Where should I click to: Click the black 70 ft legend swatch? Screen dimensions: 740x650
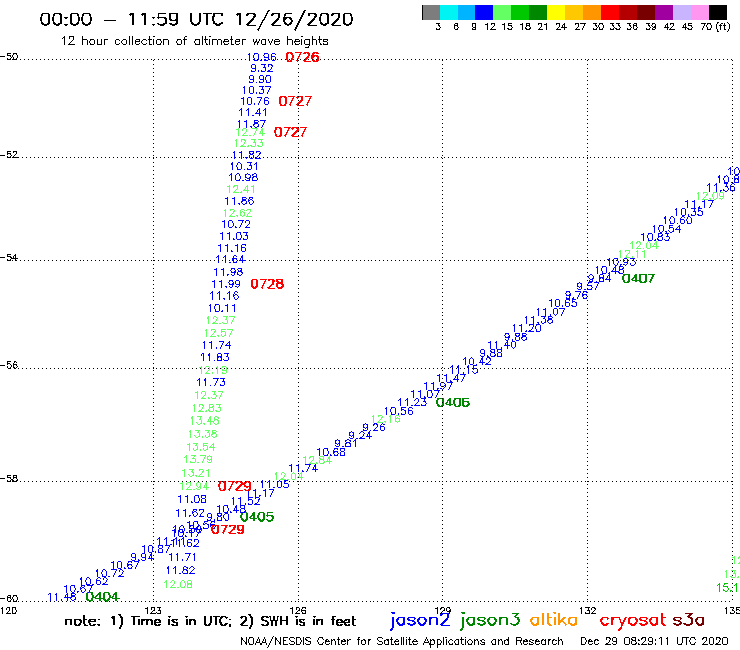718,12
